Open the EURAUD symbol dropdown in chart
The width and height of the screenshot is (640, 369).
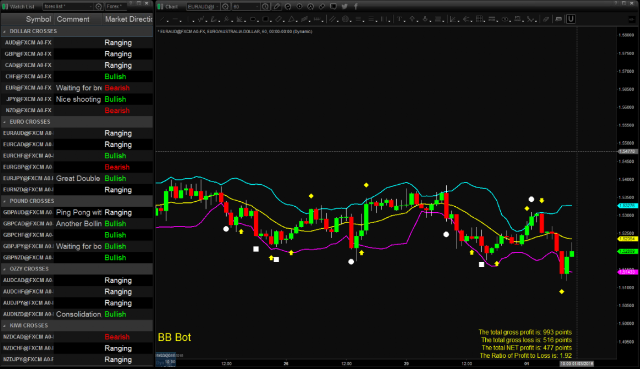(203, 7)
